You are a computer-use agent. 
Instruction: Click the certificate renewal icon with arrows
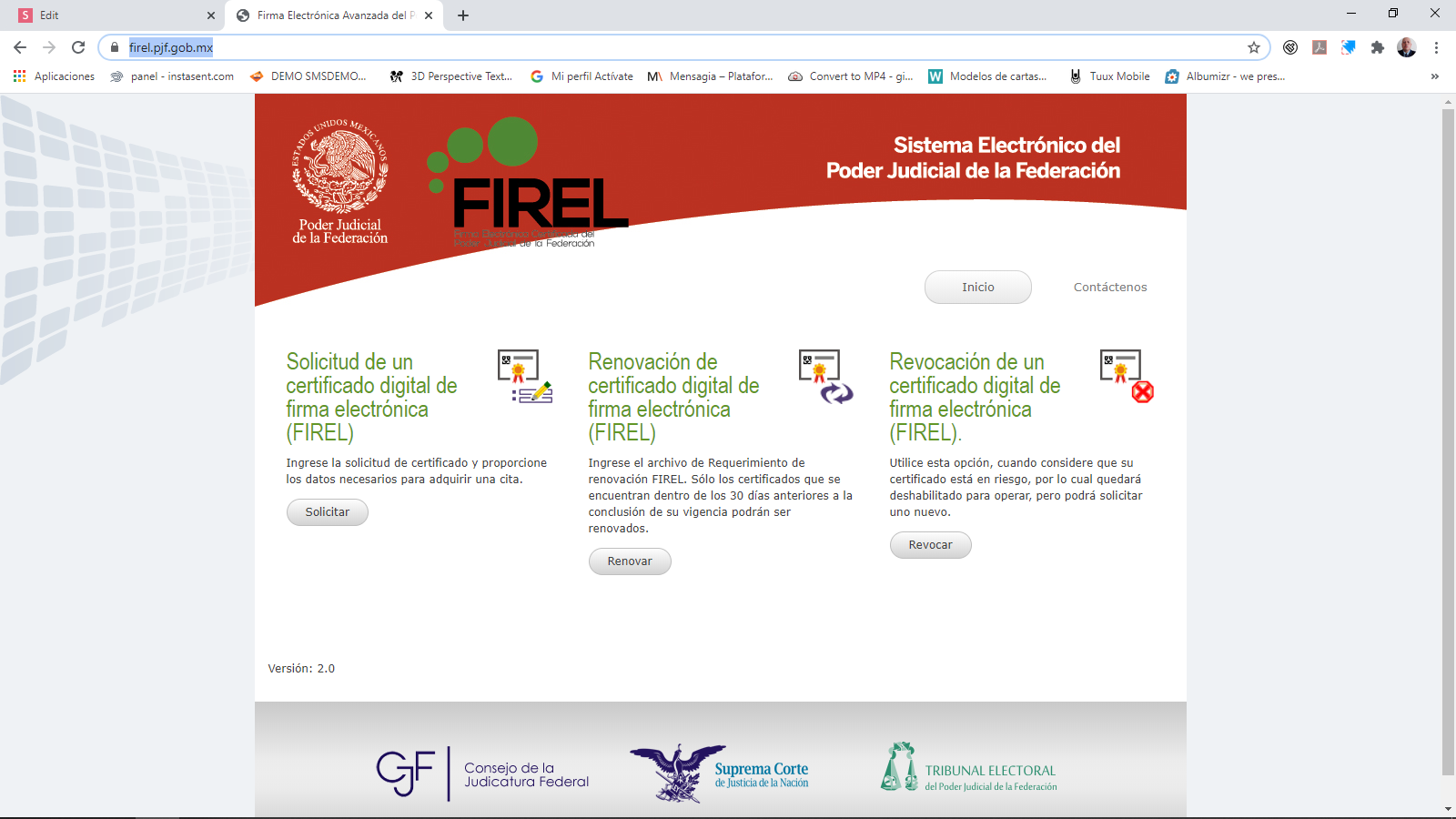point(826,377)
